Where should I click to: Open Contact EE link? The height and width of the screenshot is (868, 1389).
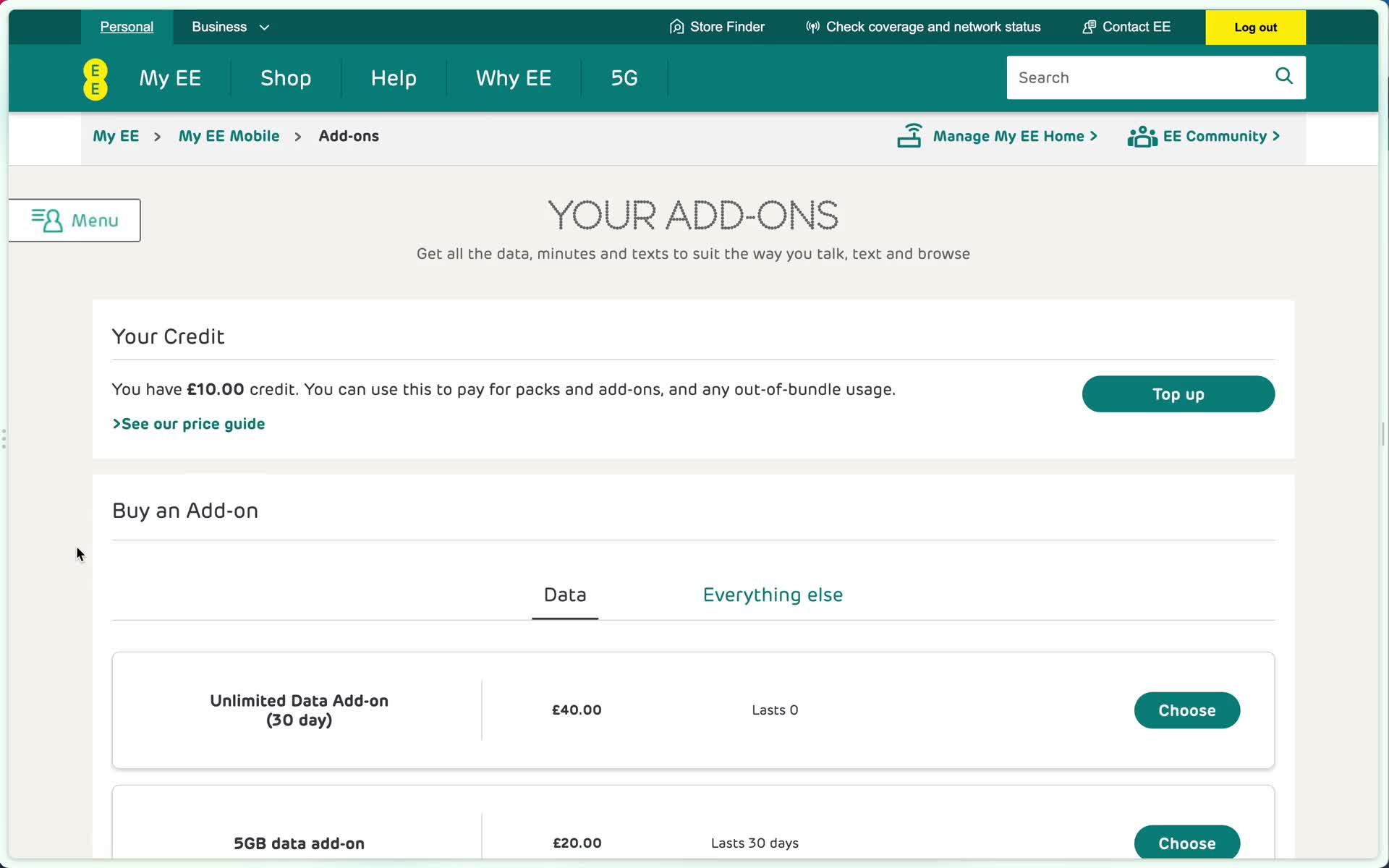tap(1136, 27)
